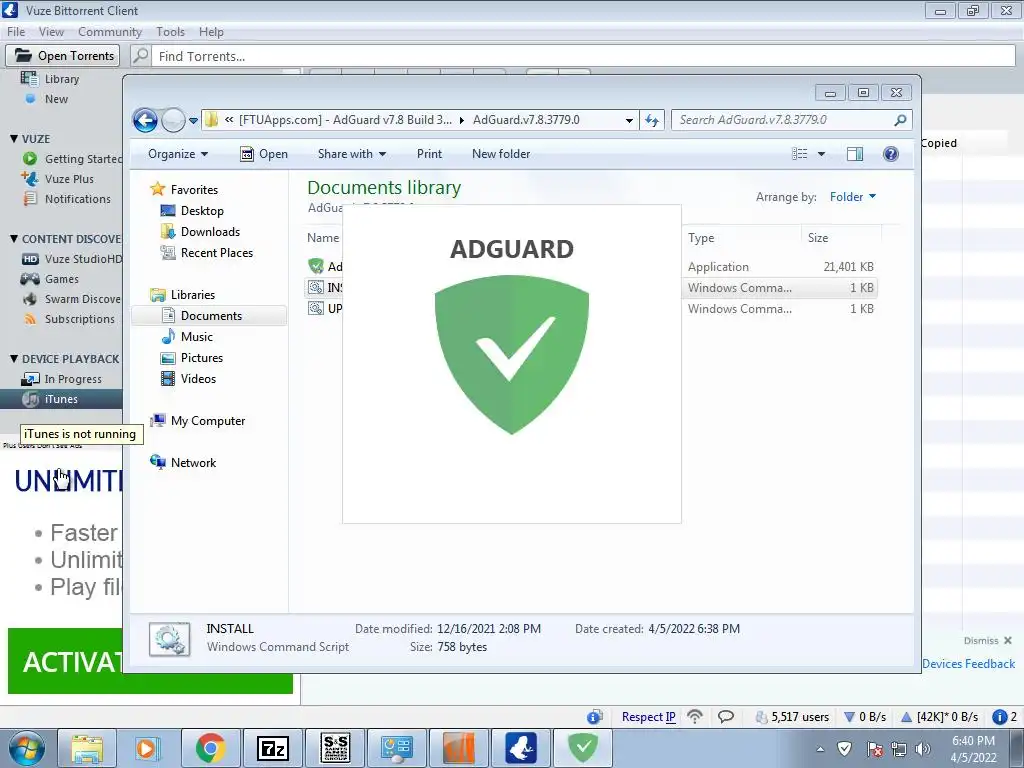
Task: Go back in Explorer window
Action: point(145,120)
